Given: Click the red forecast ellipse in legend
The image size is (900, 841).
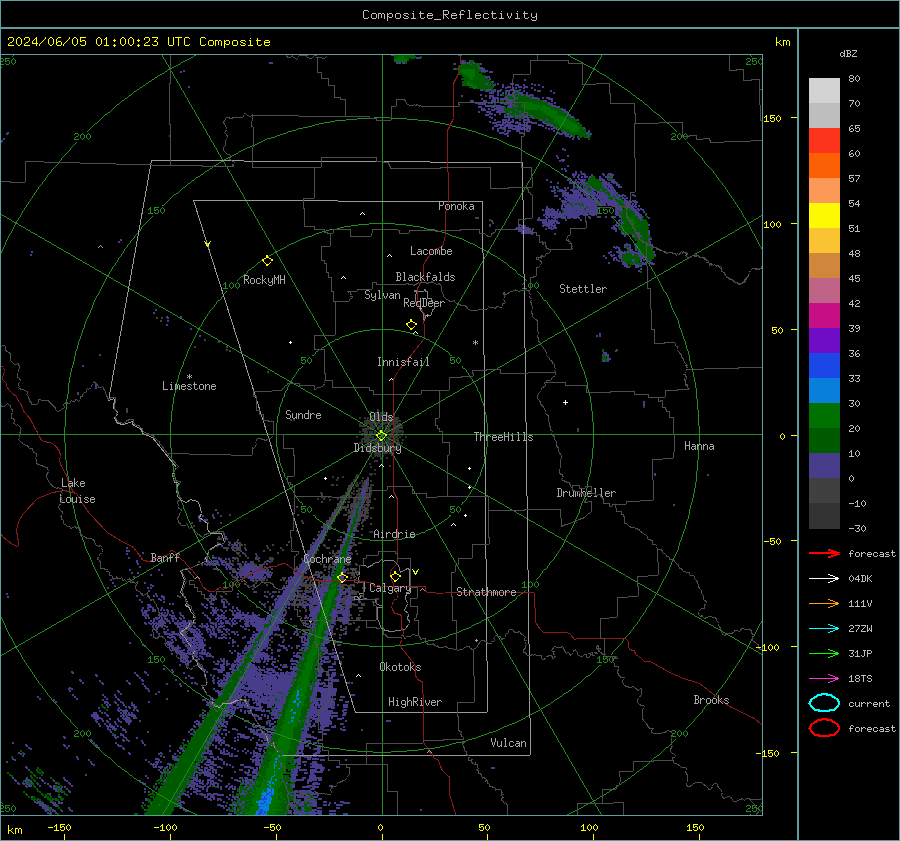Looking at the screenshot, I should click(824, 728).
